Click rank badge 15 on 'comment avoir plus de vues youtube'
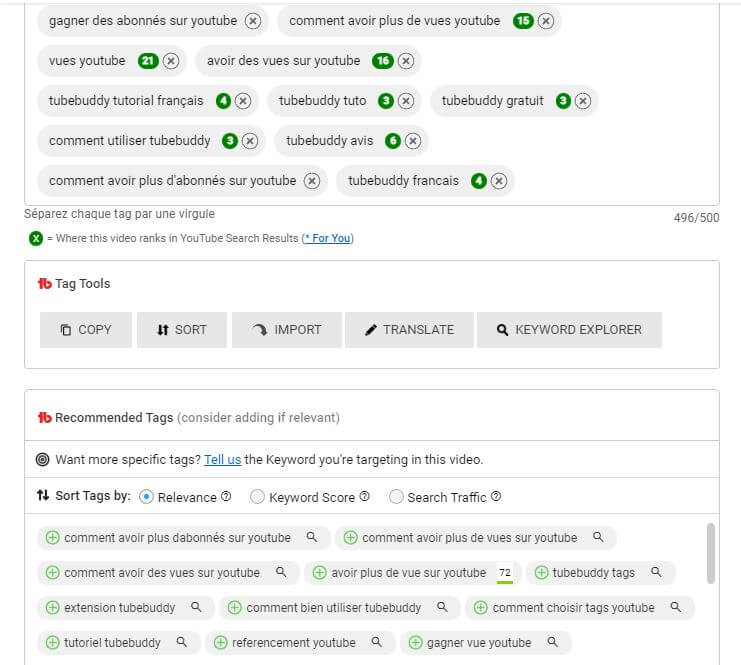The height and width of the screenshot is (665, 741). pyautogui.click(x=523, y=21)
